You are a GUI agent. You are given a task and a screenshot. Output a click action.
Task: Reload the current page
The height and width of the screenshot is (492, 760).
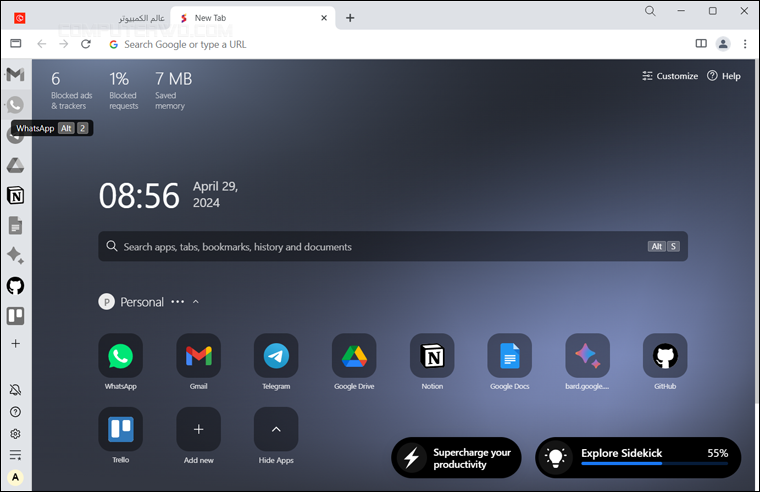pyautogui.click(x=86, y=44)
